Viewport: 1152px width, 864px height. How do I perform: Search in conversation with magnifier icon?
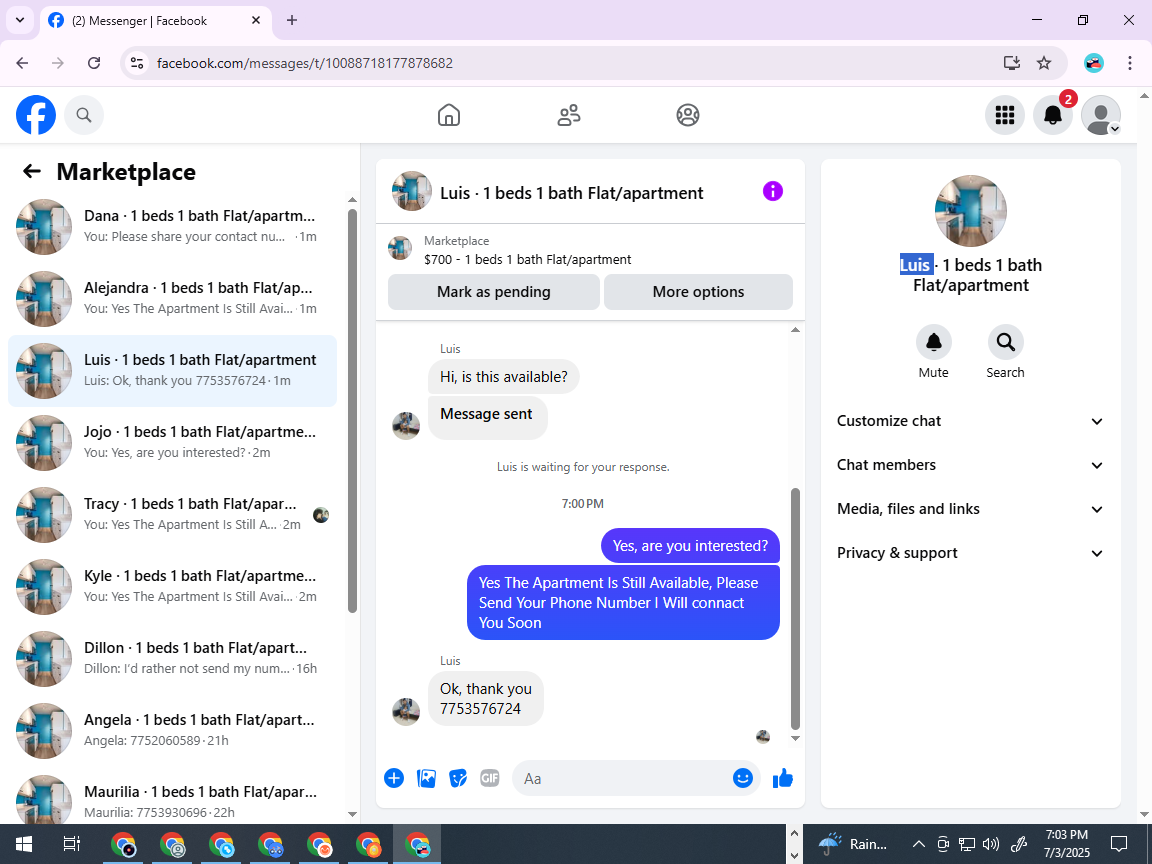[1005, 342]
